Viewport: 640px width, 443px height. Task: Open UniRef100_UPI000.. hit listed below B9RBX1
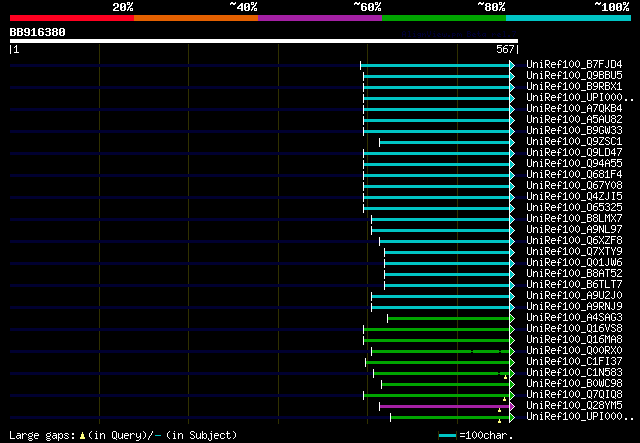pyautogui.click(x=580, y=98)
